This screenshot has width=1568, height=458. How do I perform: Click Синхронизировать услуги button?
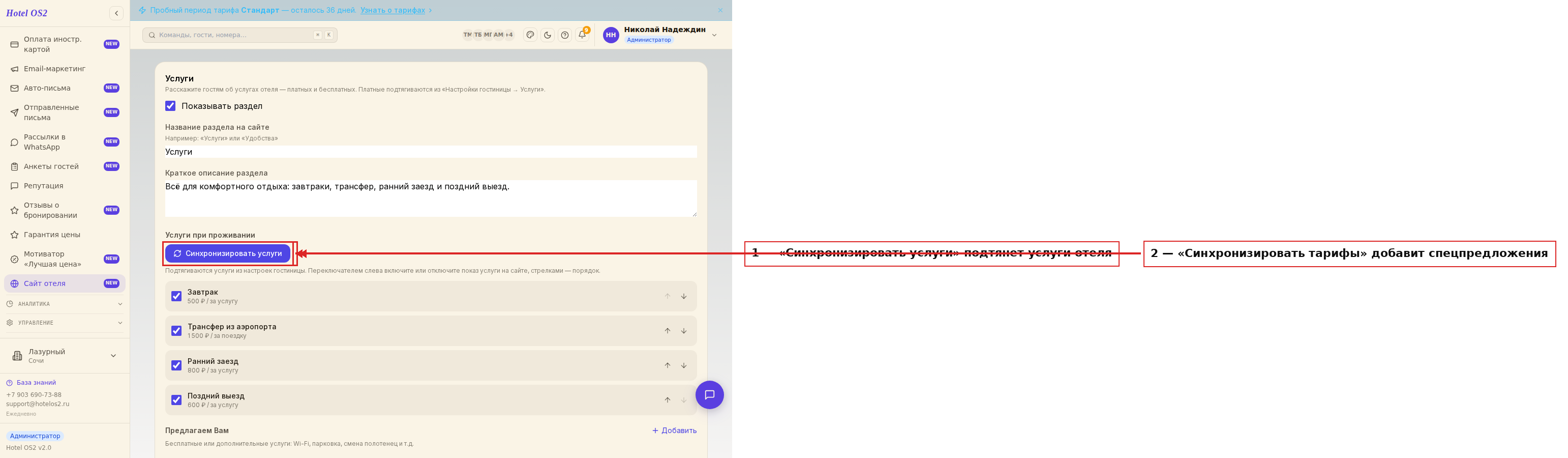tap(228, 253)
